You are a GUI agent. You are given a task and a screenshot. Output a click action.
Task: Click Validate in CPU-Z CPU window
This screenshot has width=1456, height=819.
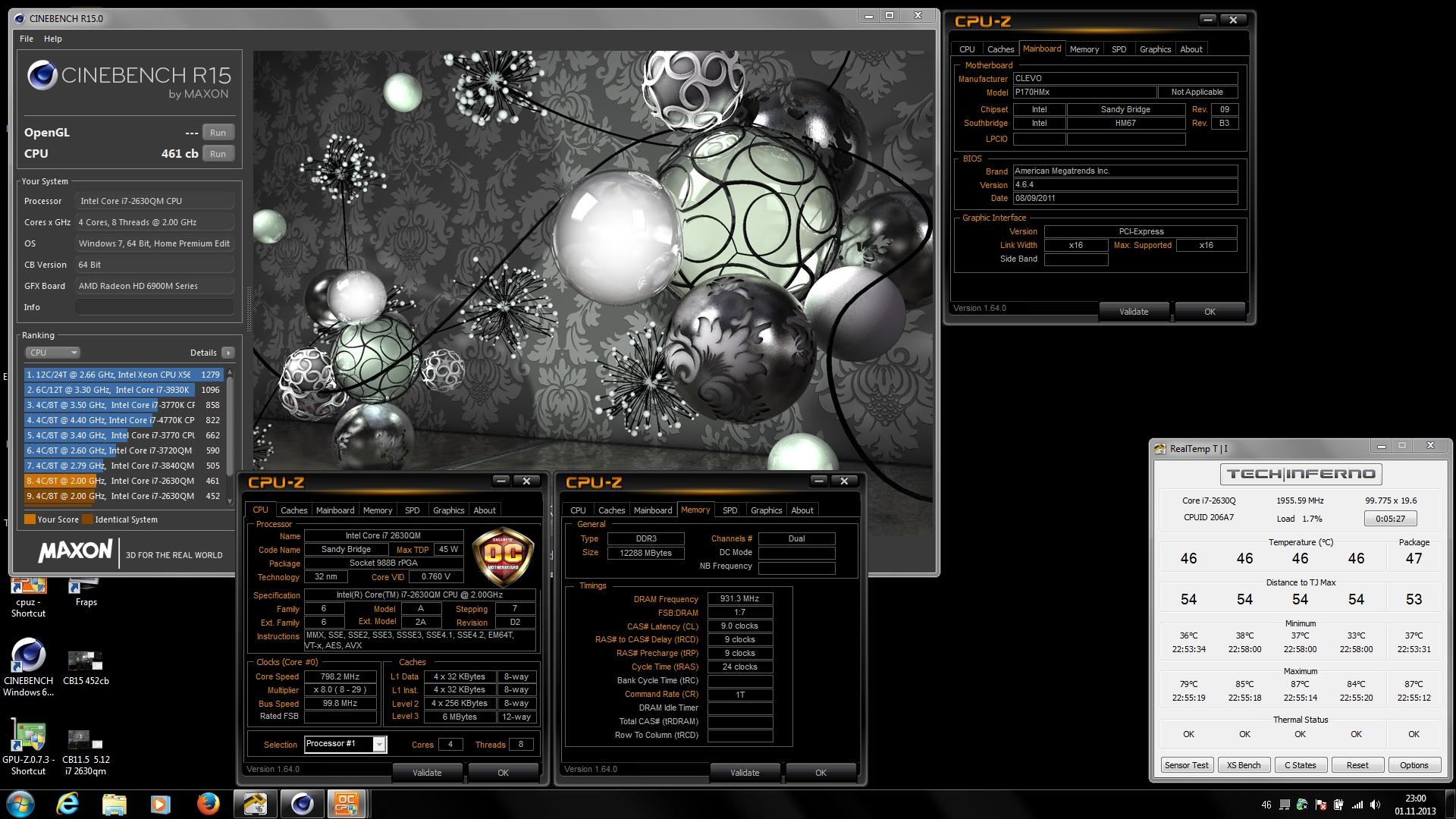[427, 773]
